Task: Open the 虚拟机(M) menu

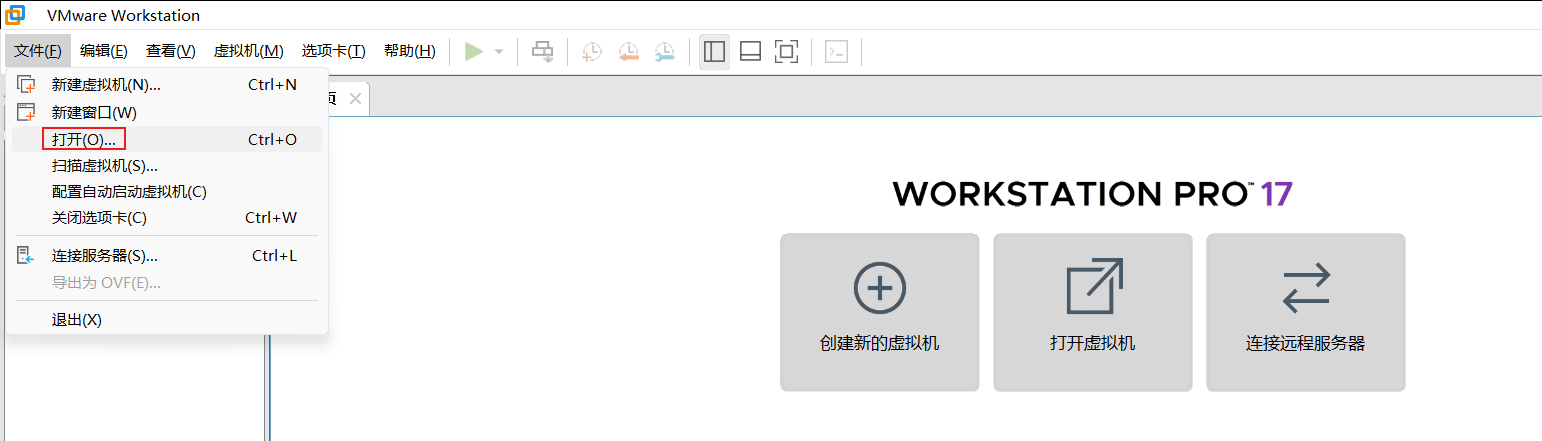Action: [248, 51]
